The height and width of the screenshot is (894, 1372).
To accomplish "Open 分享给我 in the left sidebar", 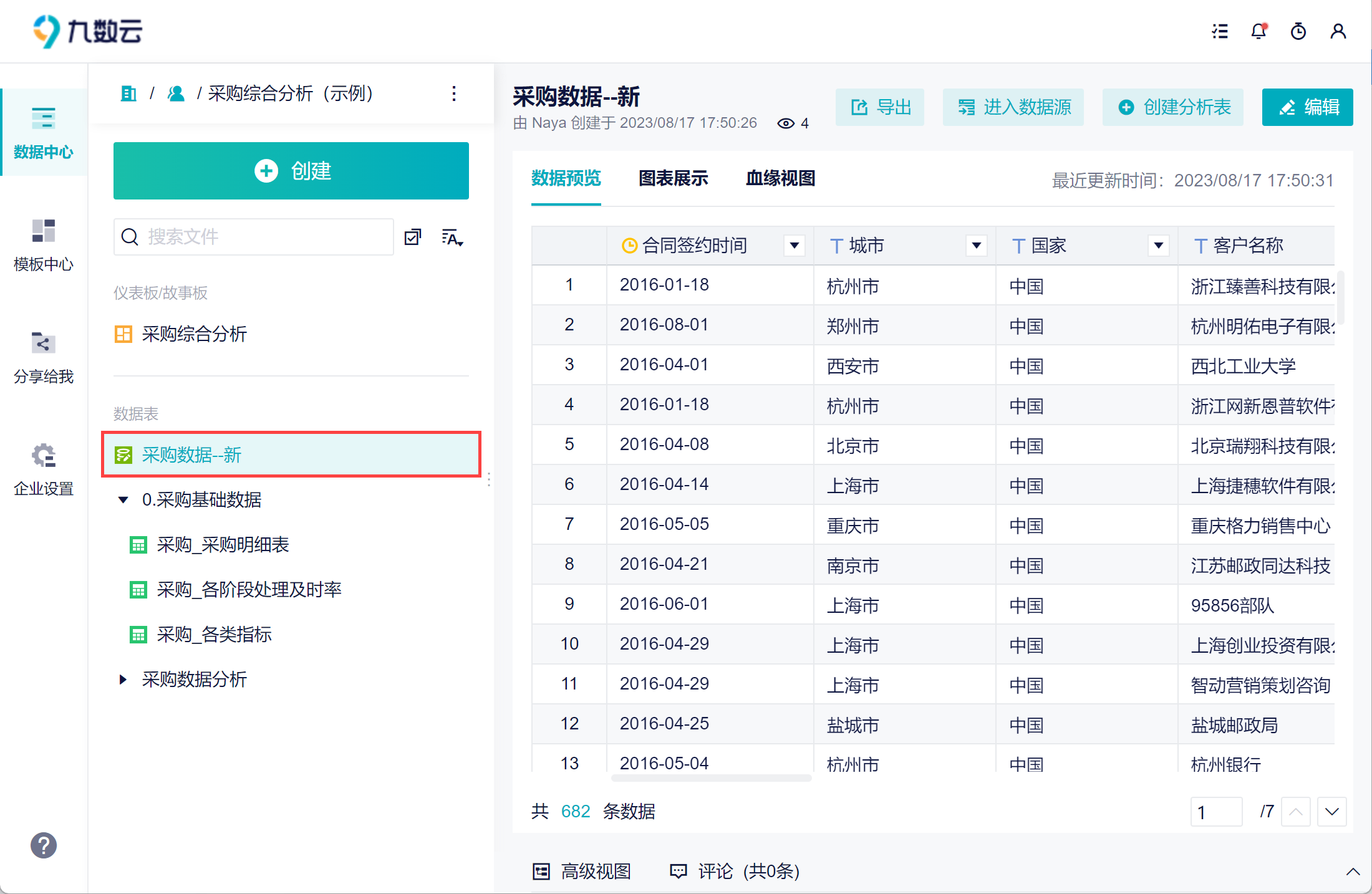I will click(44, 357).
